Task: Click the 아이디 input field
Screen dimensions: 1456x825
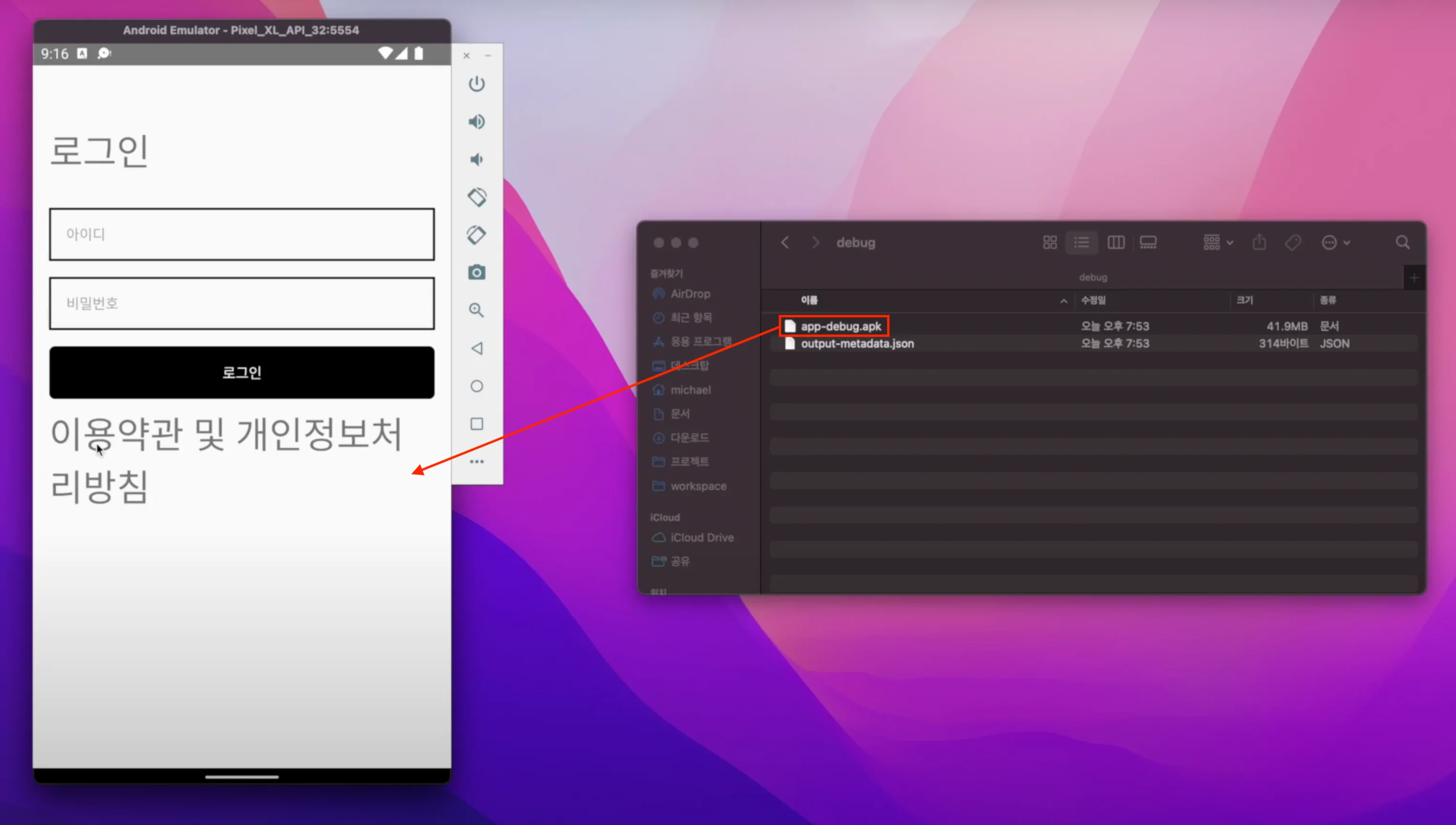Action: (x=241, y=235)
